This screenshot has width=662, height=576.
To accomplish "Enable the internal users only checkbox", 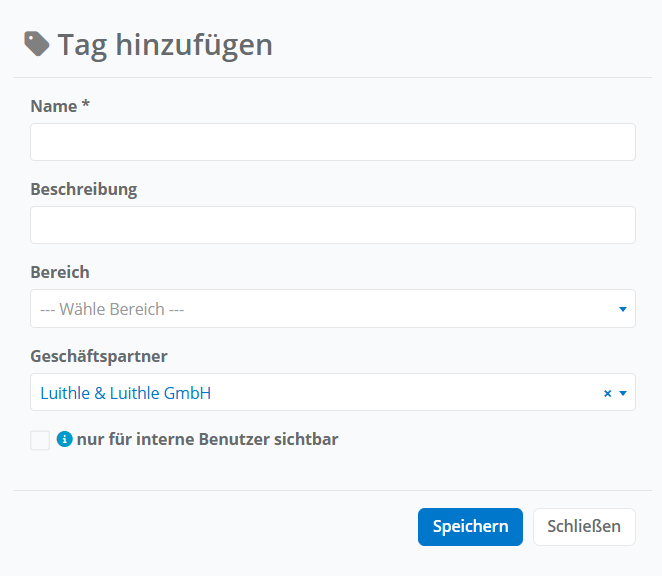I will [40, 440].
